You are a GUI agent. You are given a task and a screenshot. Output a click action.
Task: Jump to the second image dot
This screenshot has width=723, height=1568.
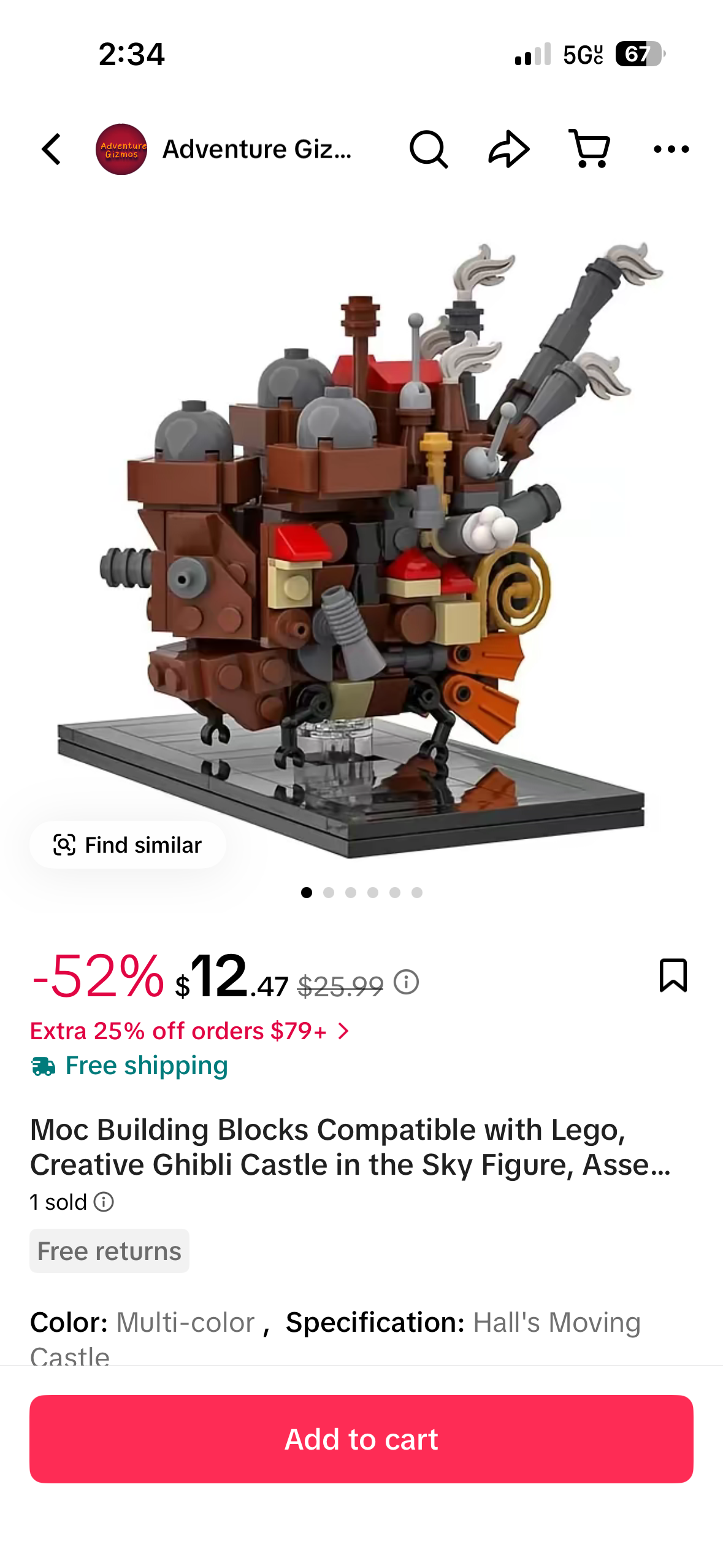[x=329, y=893]
